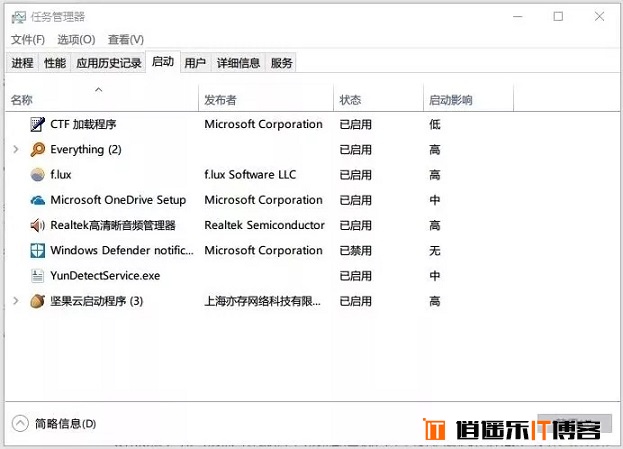623x449 pixels.
Task: Click the f.lux app icon
Action: [37, 175]
